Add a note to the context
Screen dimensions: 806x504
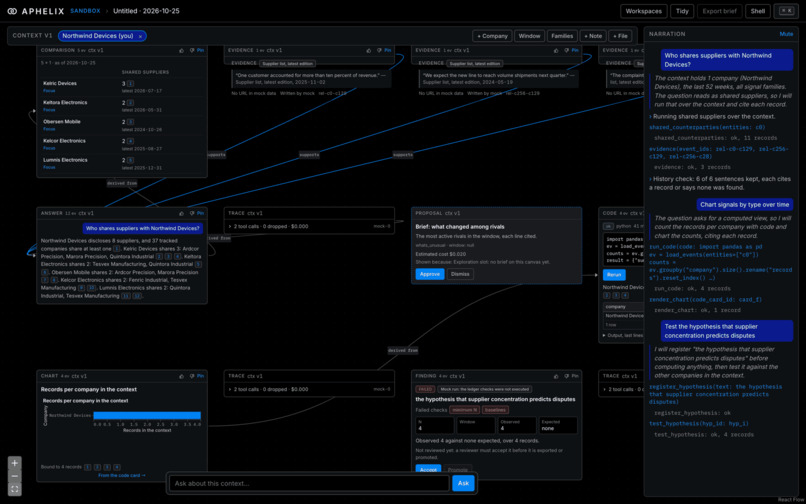[593, 36]
